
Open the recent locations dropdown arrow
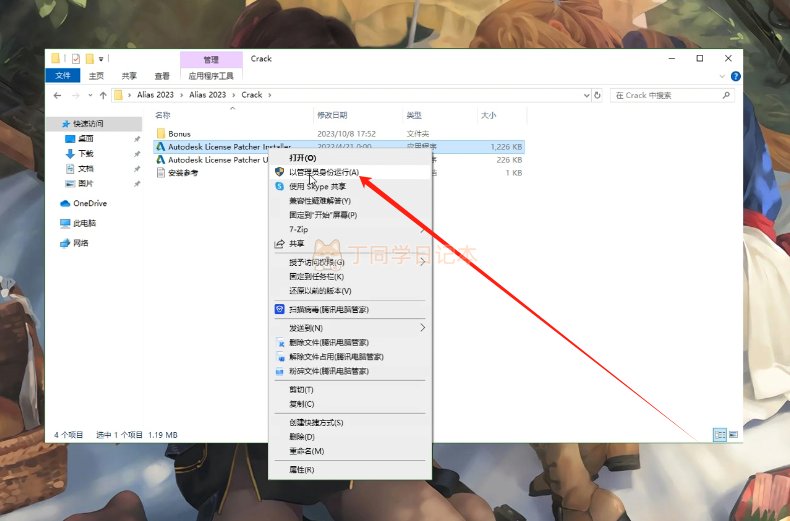(x=90, y=95)
